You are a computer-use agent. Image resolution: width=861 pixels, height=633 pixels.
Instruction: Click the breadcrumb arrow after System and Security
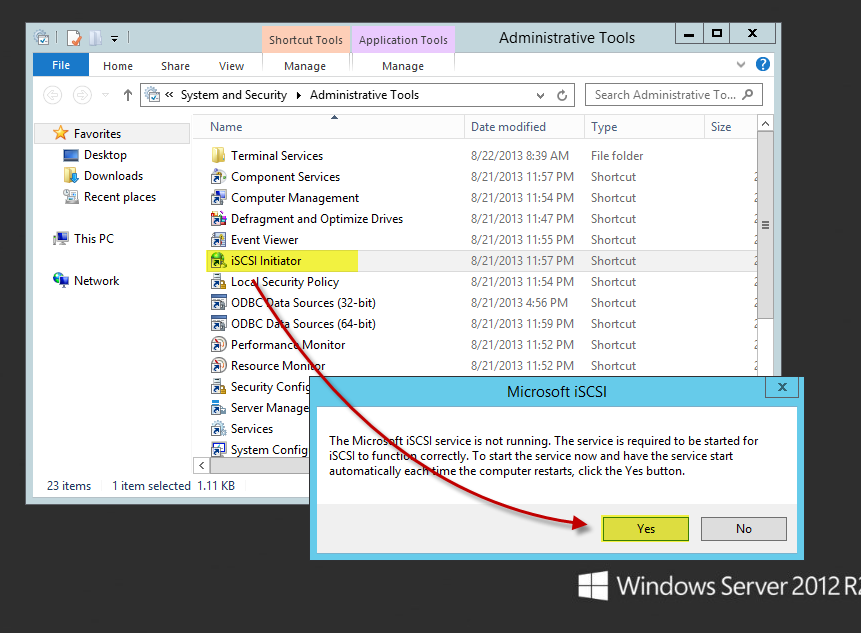click(299, 96)
